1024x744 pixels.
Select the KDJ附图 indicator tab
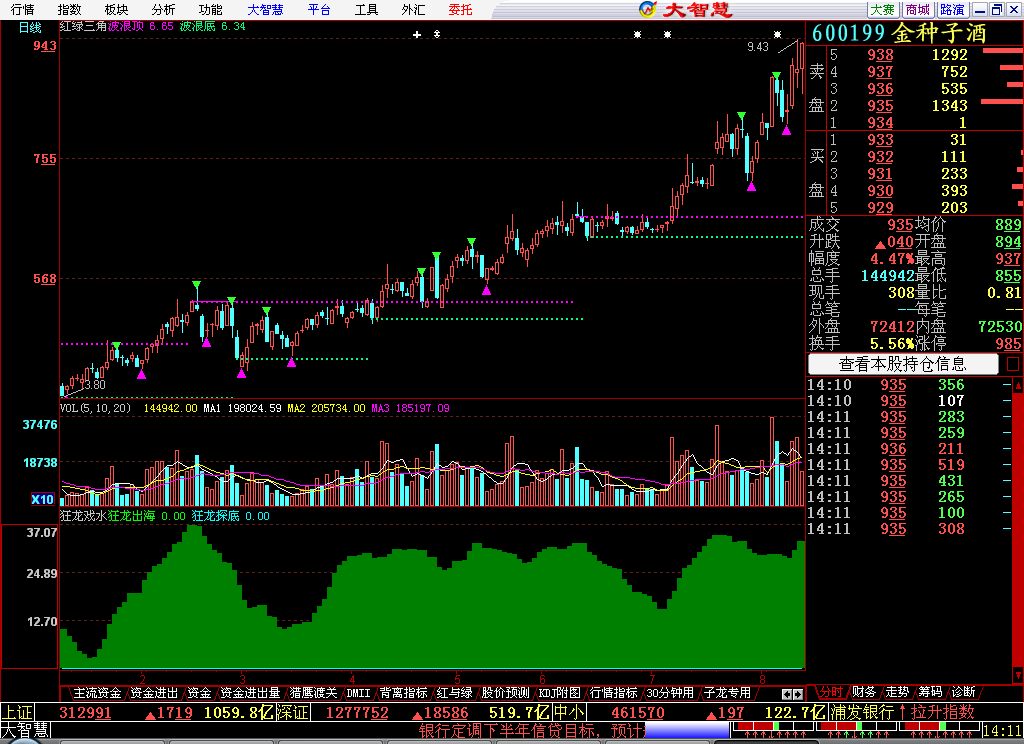[559, 693]
